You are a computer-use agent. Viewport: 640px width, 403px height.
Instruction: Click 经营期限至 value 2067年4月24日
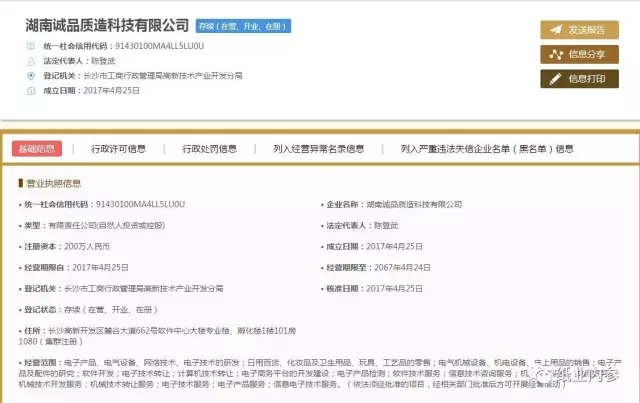coord(402,267)
